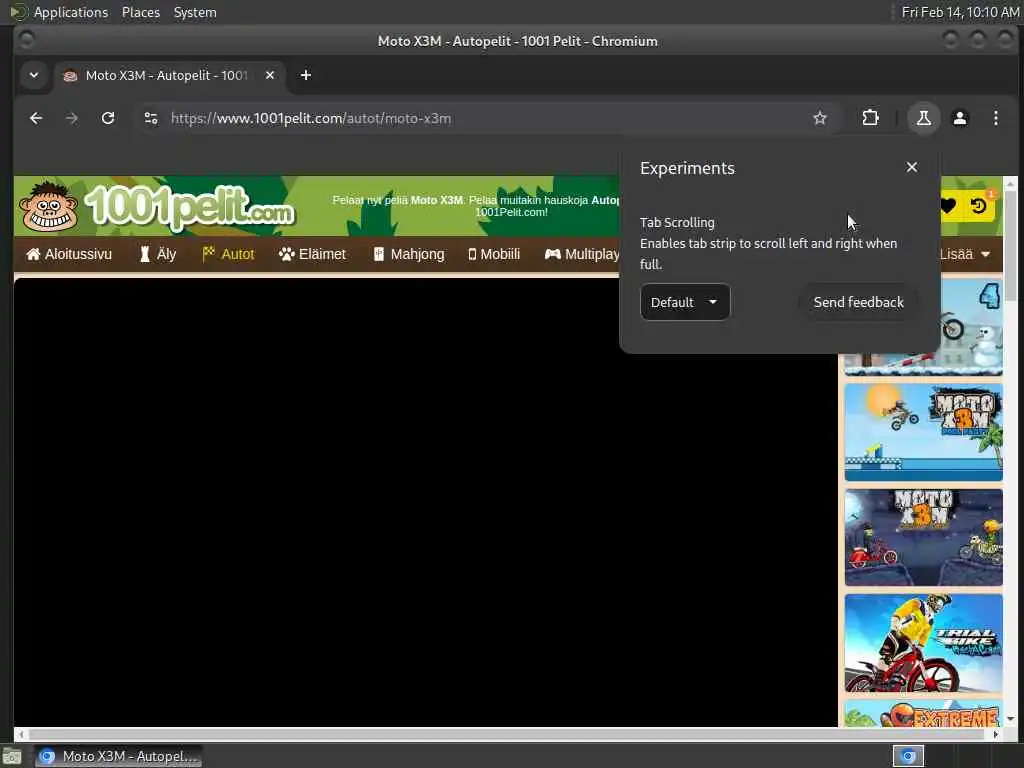This screenshot has width=1024, height=768.
Task: Go back using the browser back arrow
Action: [x=36, y=118]
